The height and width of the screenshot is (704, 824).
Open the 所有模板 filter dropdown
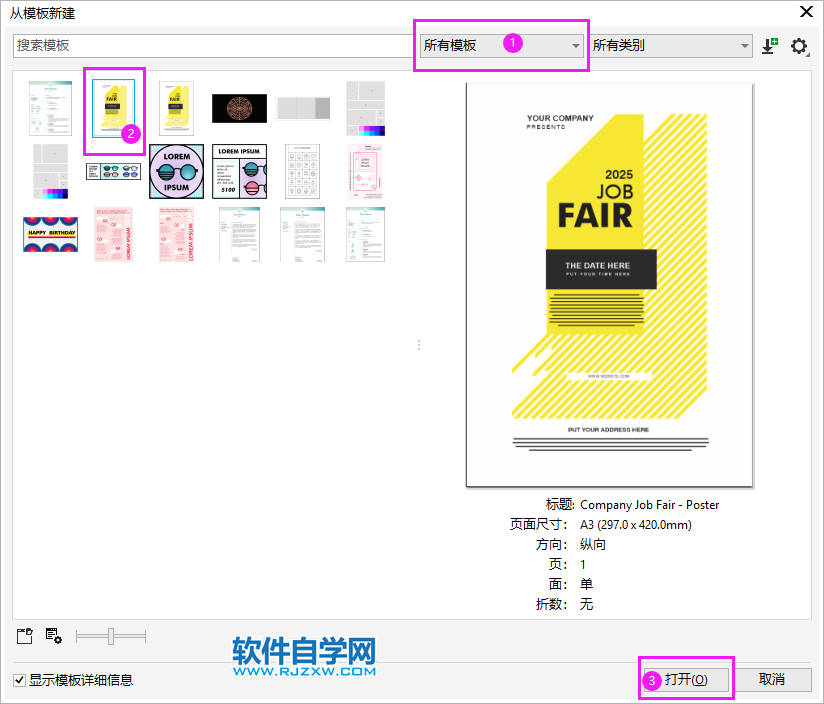pos(500,45)
